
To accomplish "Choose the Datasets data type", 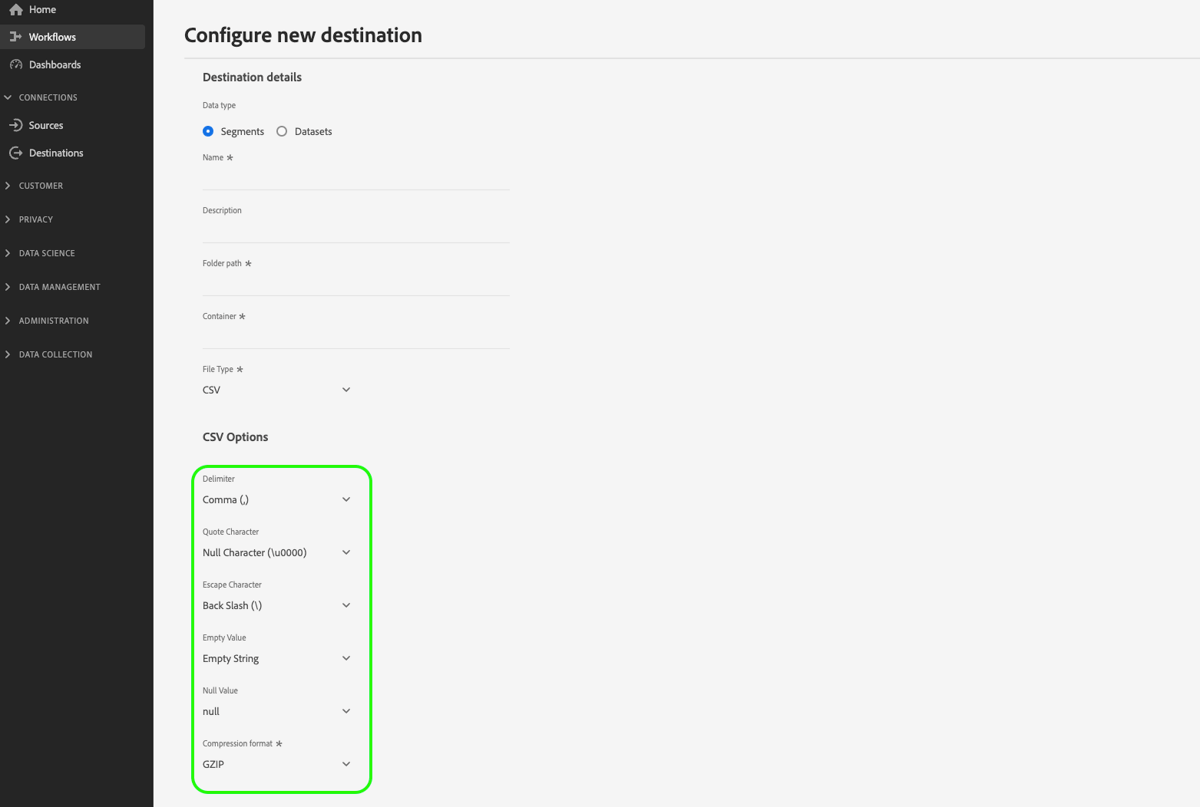I will coord(281,131).
